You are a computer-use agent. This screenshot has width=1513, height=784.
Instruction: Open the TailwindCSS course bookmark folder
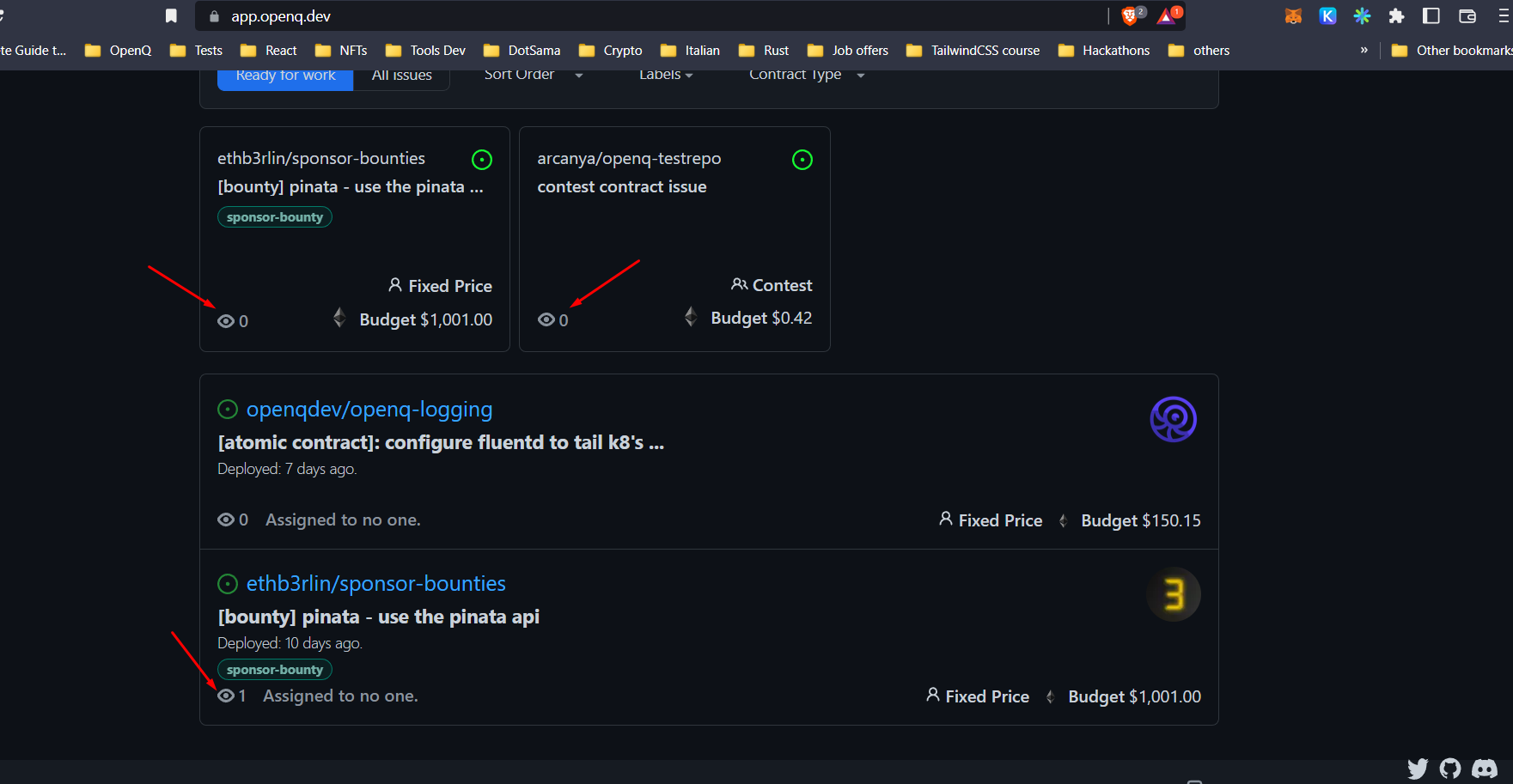tap(973, 51)
